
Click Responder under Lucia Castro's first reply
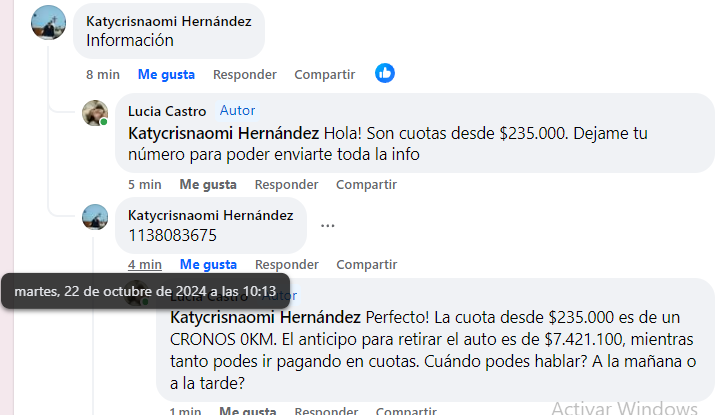coord(286,184)
